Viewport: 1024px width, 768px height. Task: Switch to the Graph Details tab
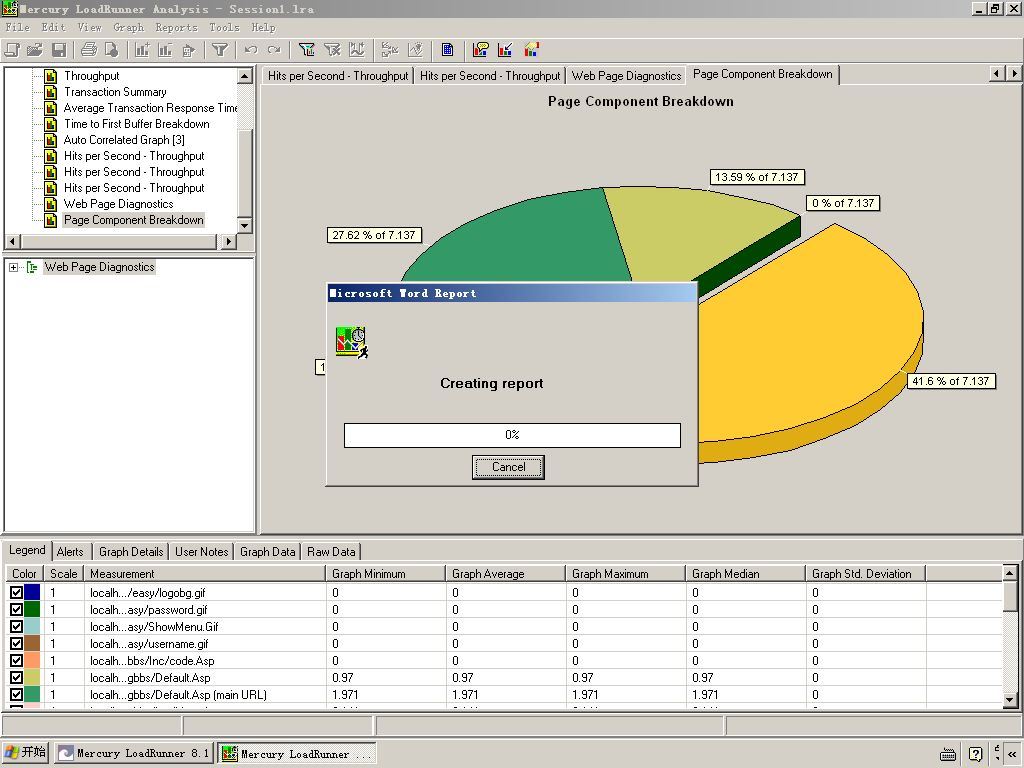(131, 552)
